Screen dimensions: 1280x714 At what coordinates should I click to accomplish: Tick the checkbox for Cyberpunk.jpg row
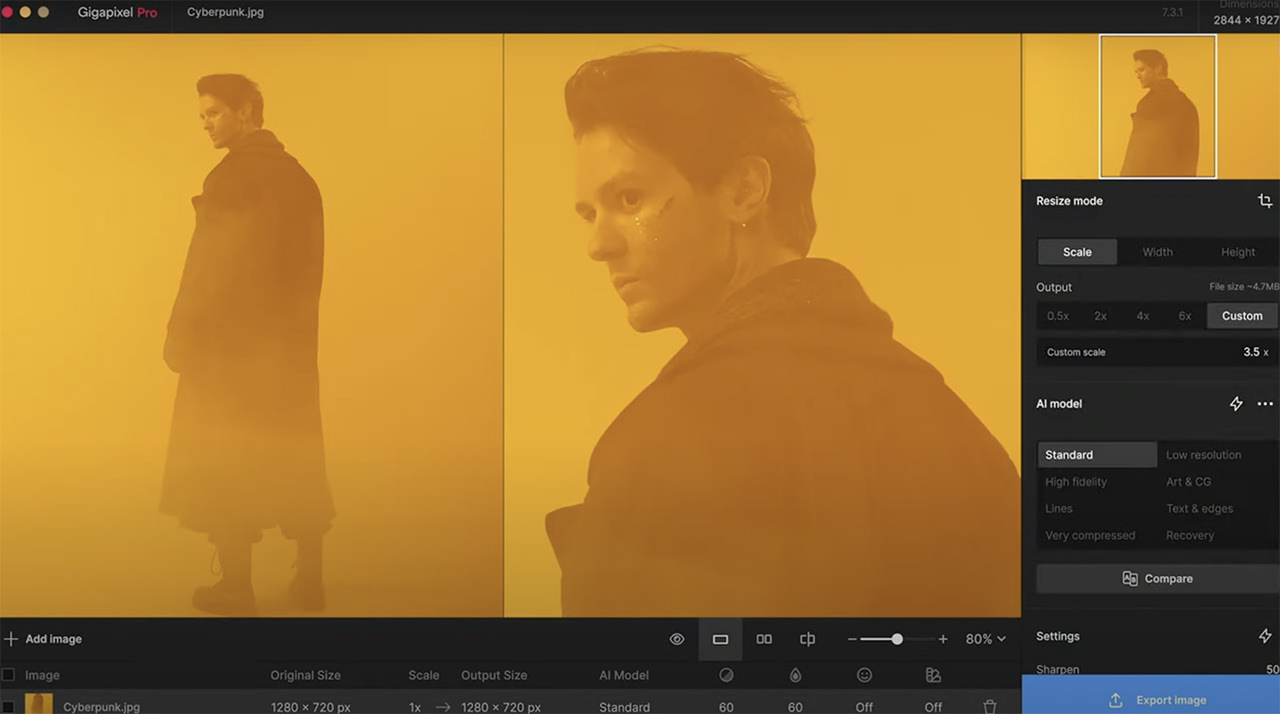(x=8, y=707)
